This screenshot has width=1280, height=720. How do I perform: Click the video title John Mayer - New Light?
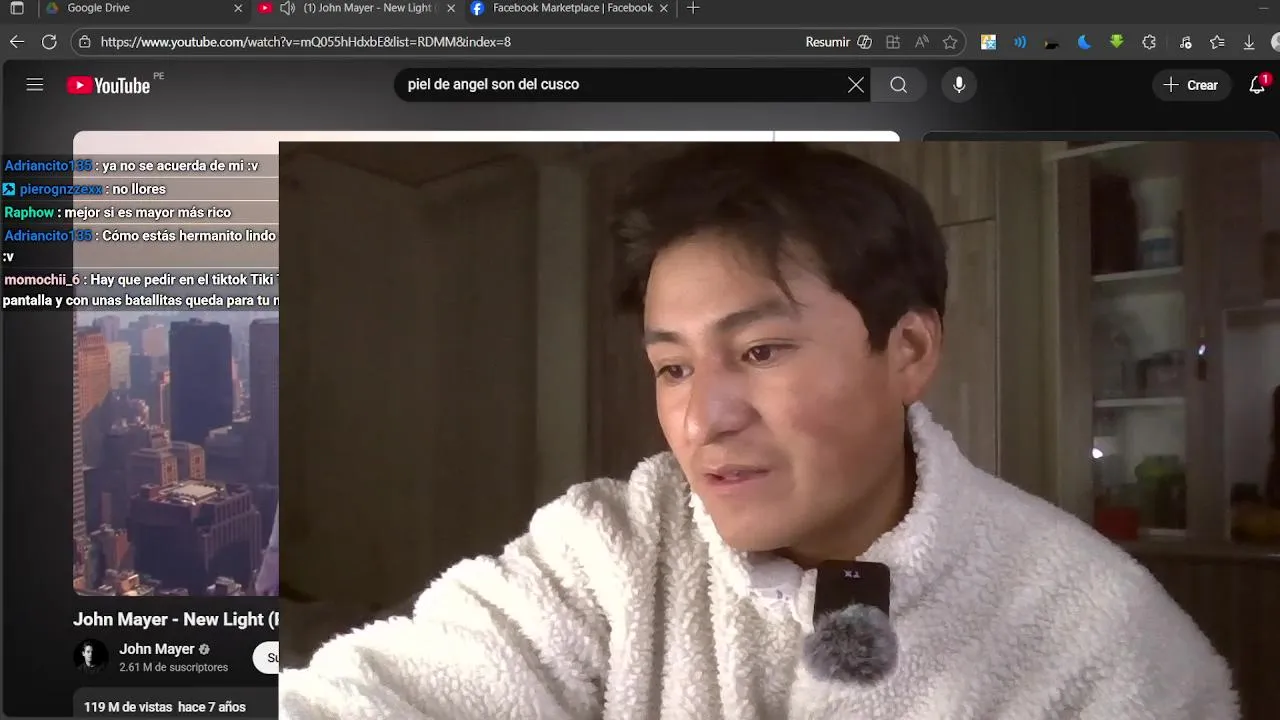[176, 619]
